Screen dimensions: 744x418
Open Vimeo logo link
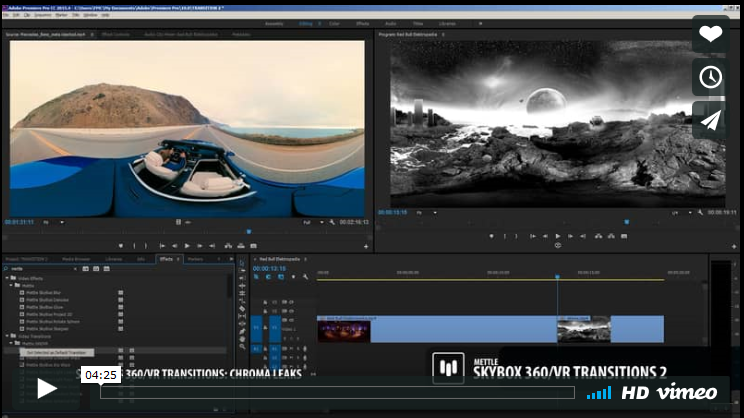(x=687, y=393)
